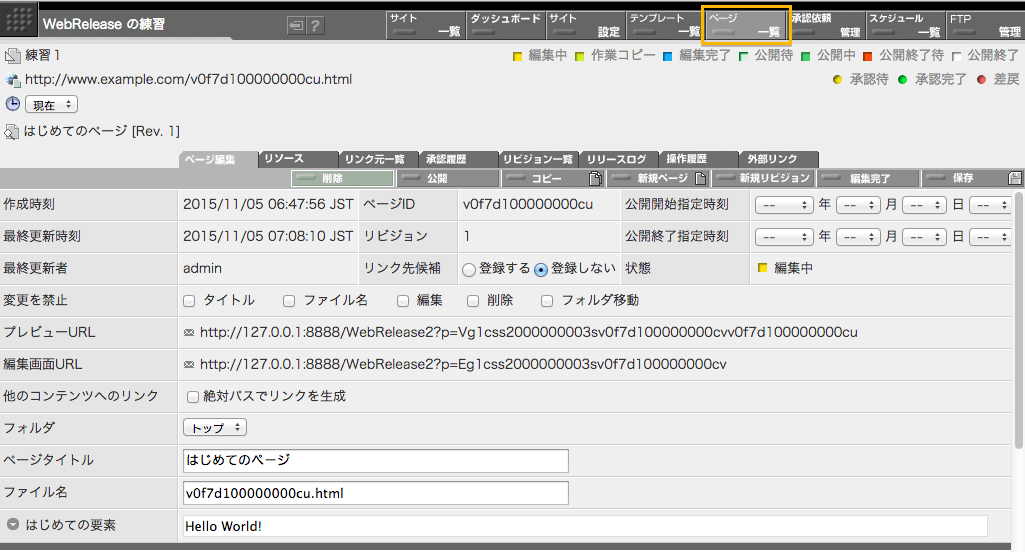Image resolution: width=1025 pixels, height=552 pixels.
Task: Open the example.com page URL link
Action: pyautogui.click(x=188, y=80)
